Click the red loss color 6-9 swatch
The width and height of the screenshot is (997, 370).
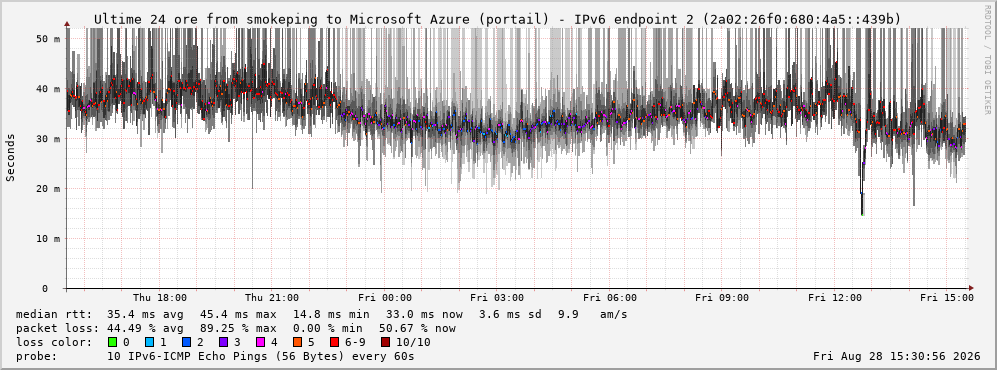tap(334, 342)
